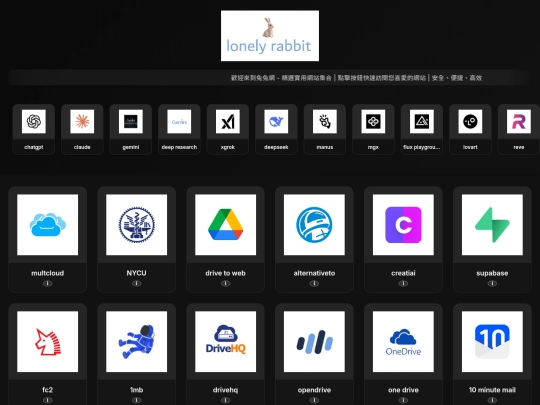Click the 'drivehq' card label
Viewport: 540px width, 405px height.
pyautogui.click(x=226, y=390)
